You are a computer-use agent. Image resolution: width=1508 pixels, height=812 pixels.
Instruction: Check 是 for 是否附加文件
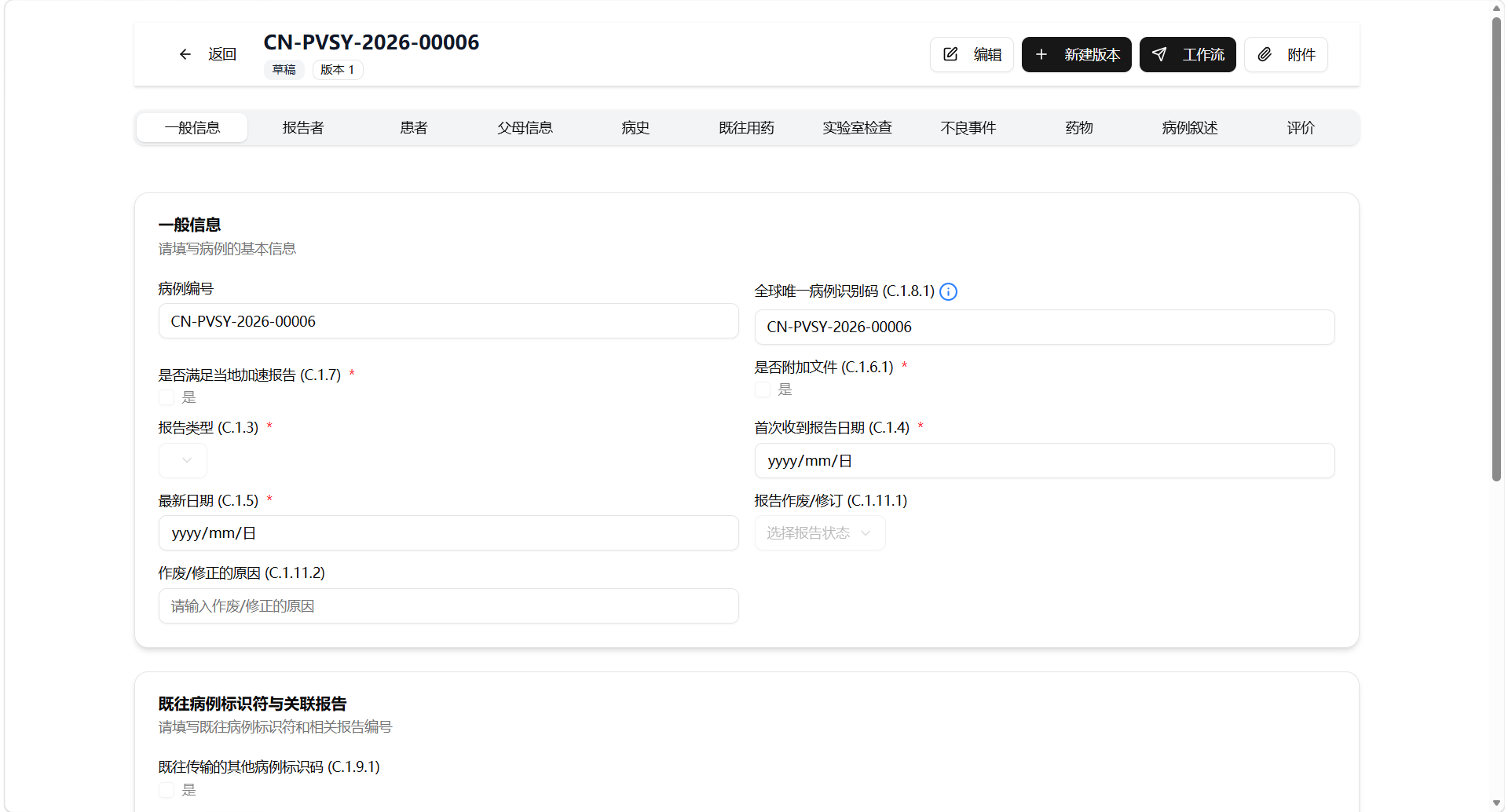763,390
